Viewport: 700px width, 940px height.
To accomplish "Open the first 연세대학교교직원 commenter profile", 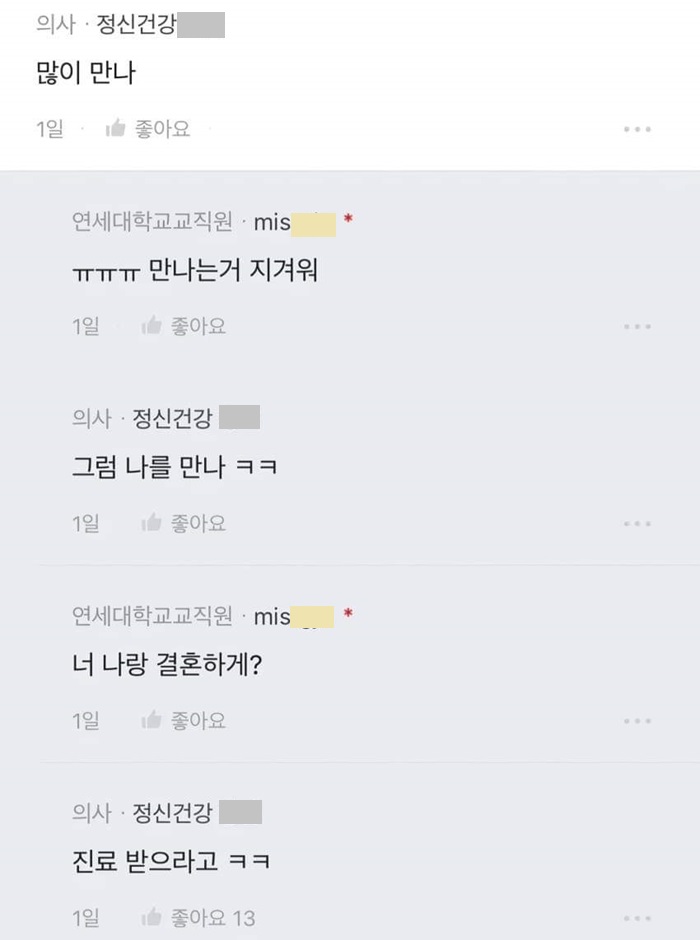I will [x=152, y=222].
